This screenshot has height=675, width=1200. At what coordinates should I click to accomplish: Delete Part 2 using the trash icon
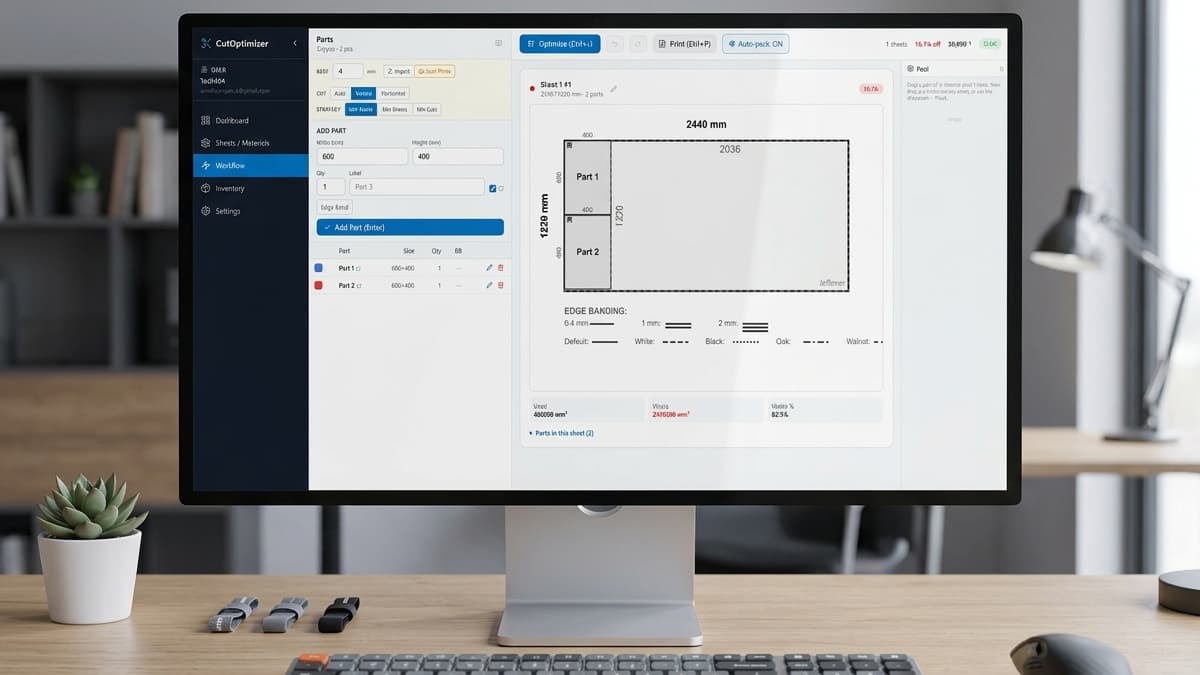pyautogui.click(x=501, y=285)
